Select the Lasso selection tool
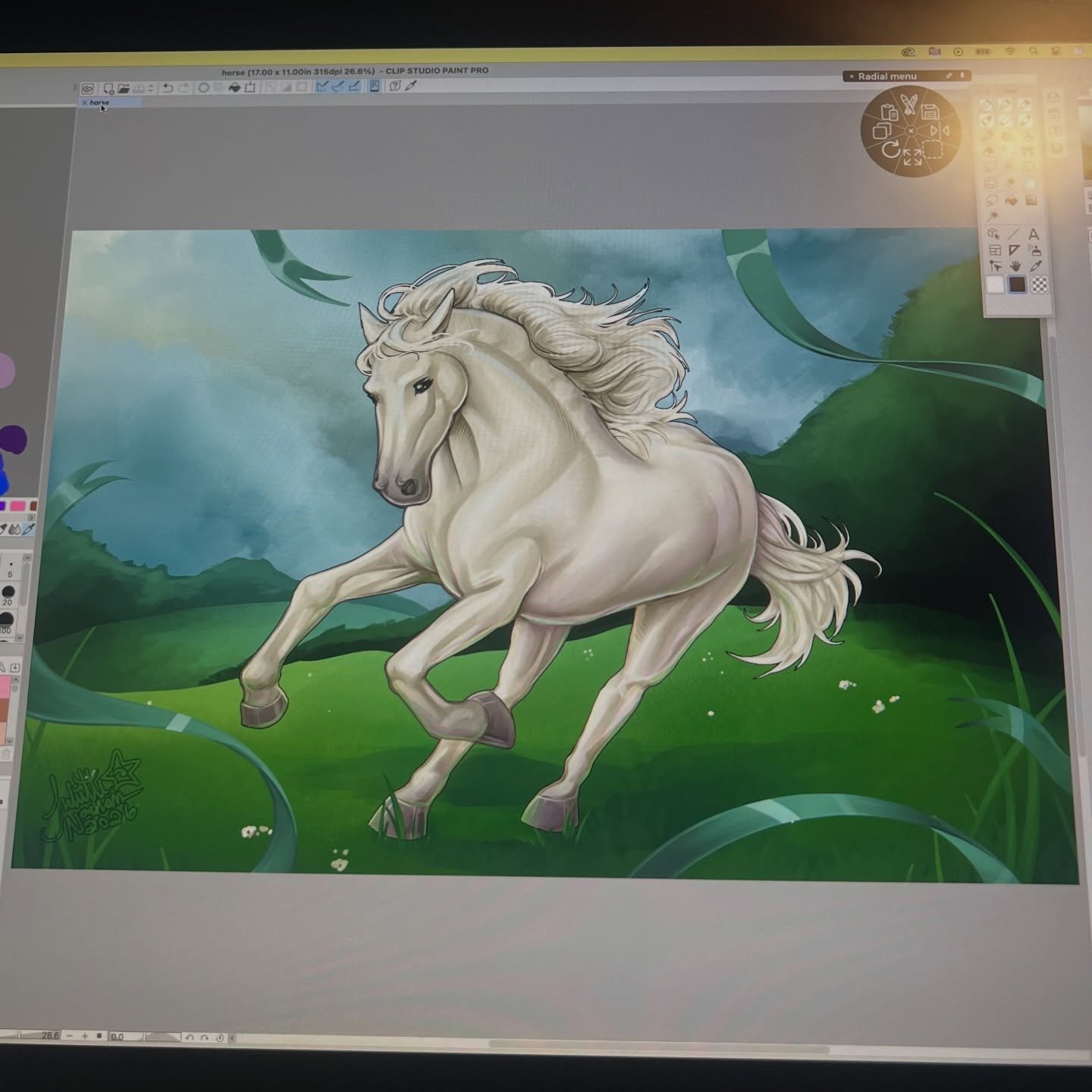This screenshot has width=1092, height=1092. (x=991, y=201)
